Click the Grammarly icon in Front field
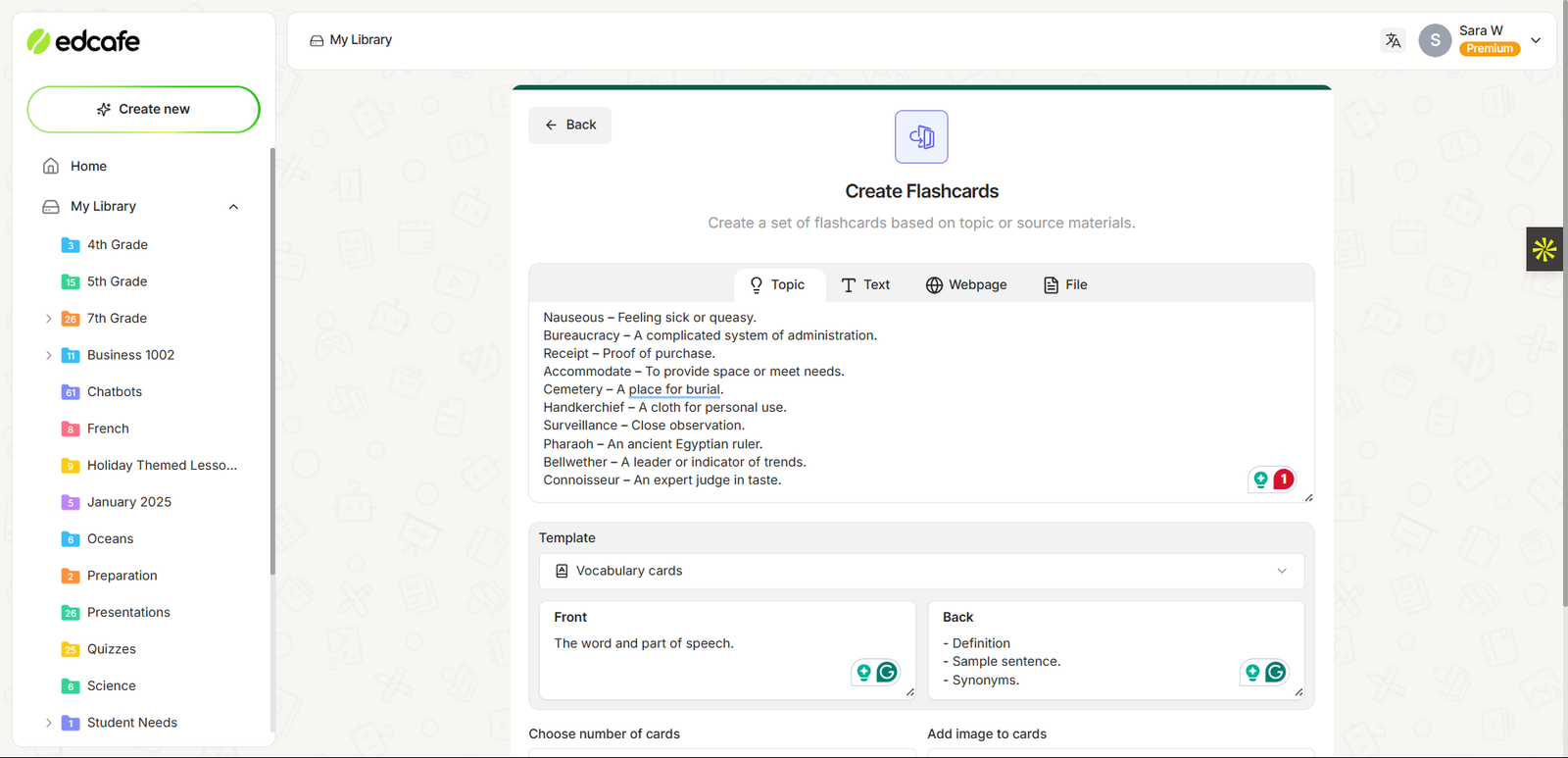This screenshot has height=758, width=1568. tap(887, 672)
